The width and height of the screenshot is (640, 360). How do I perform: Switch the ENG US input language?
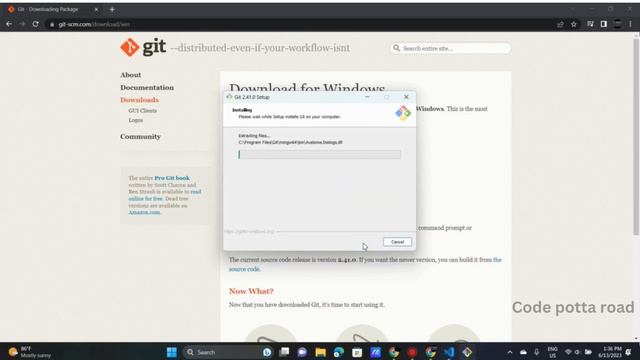(552, 352)
